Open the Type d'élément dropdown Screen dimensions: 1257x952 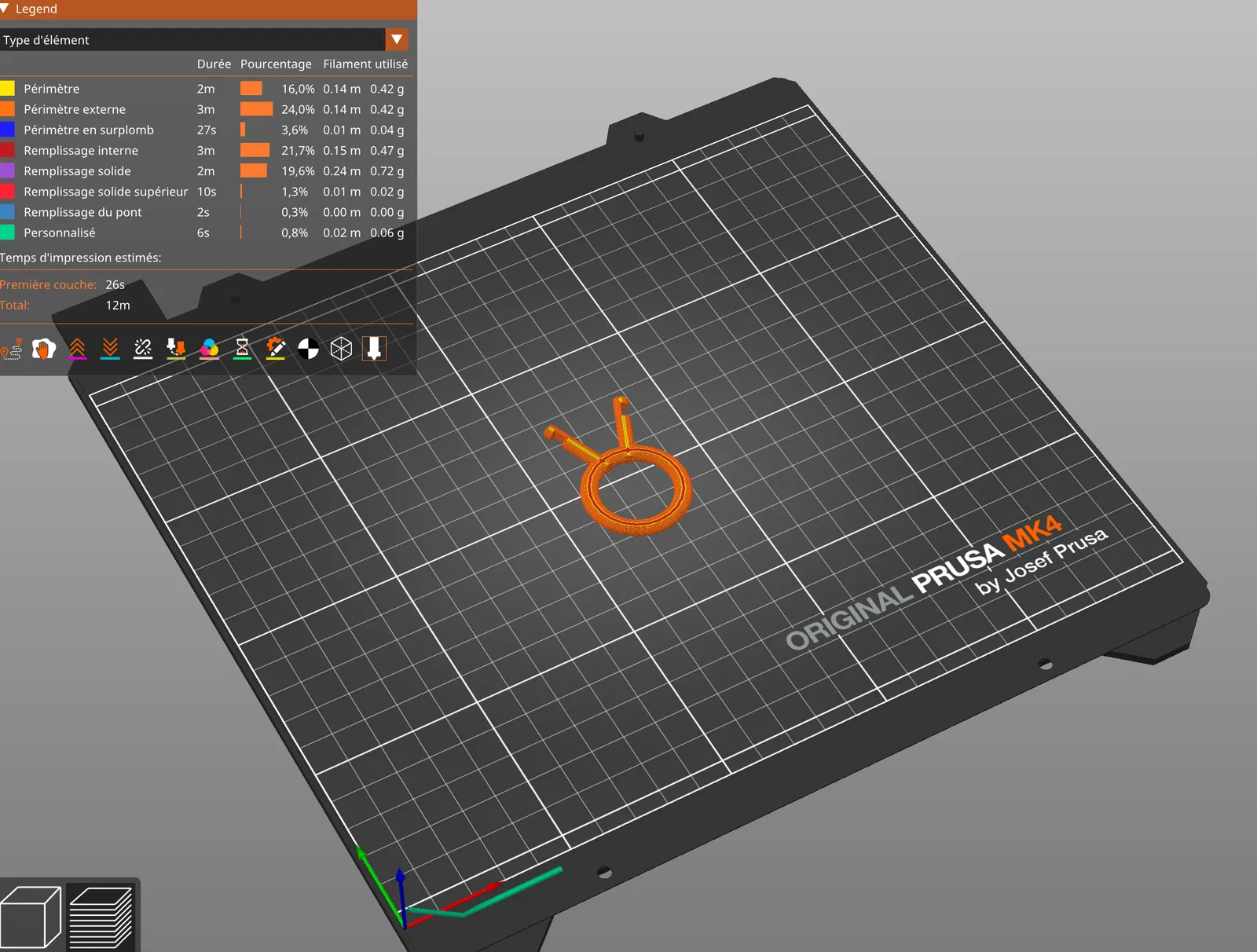(x=204, y=39)
